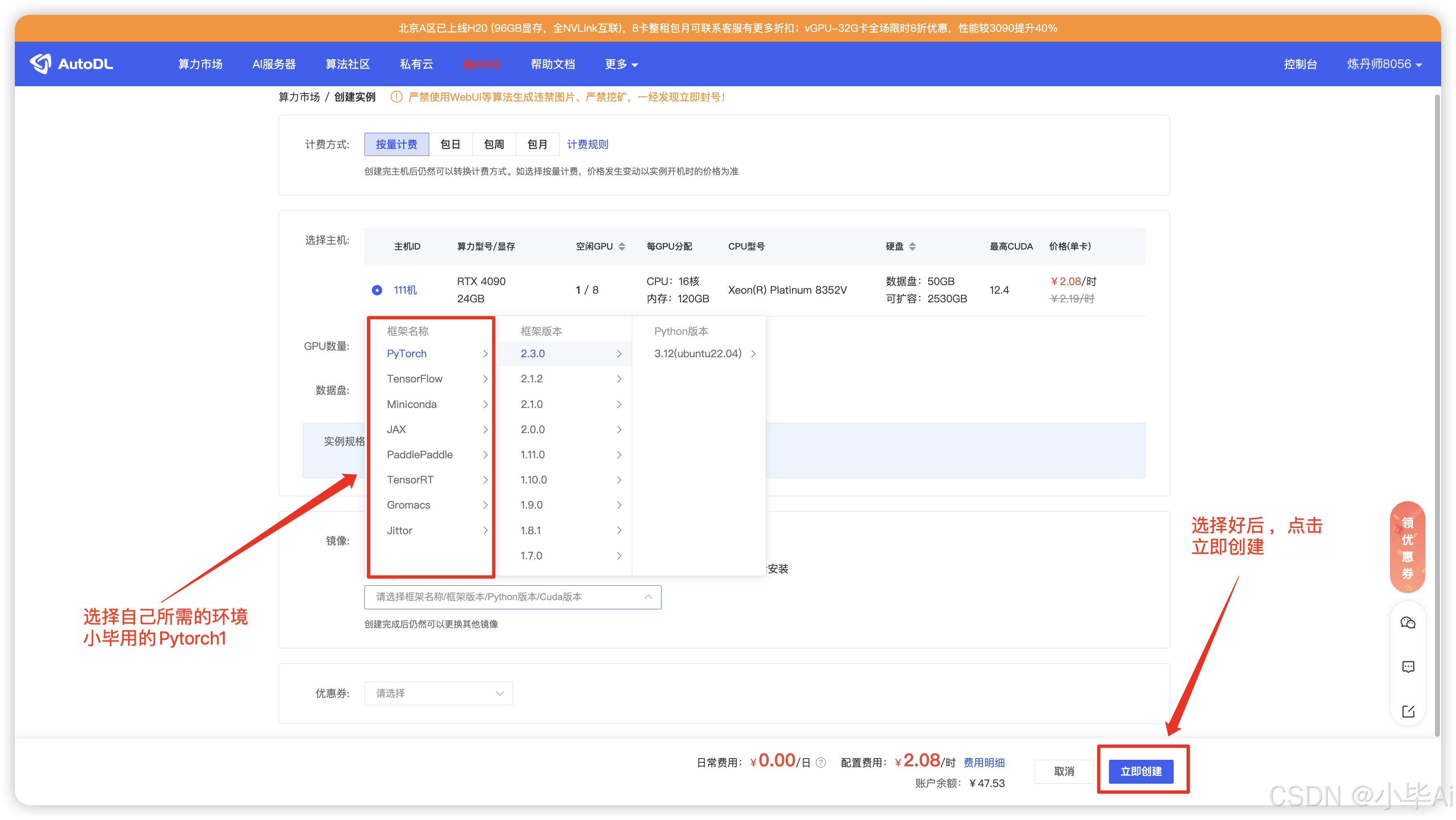Screen dimensions: 1456x820
Task: Choose 包月 billing option
Action: tap(537, 145)
